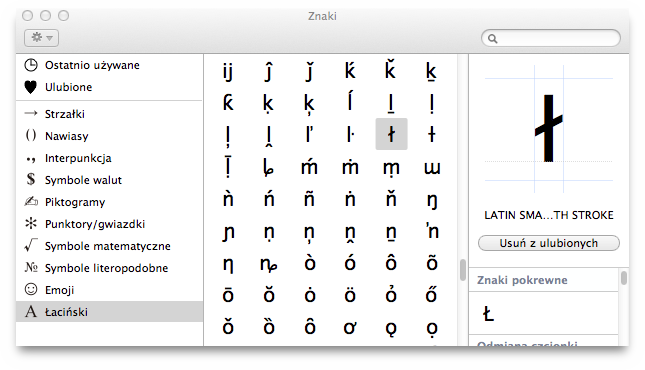Select the l with apostrophe caron character
Viewport: 645px width, 370px height.
click(x=309, y=134)
